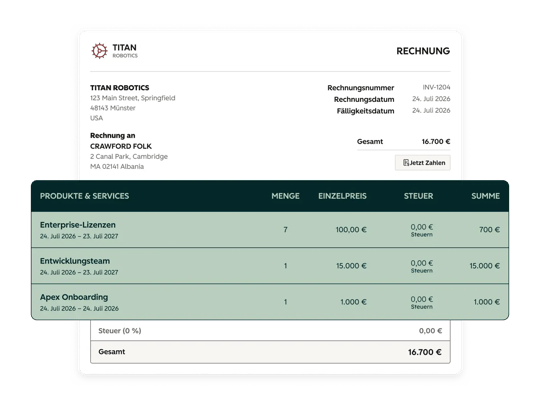Viewport: 540px width, 405px height.
Task: Click the Rechnungsdatum label
Action: click(x=364, y=100)
